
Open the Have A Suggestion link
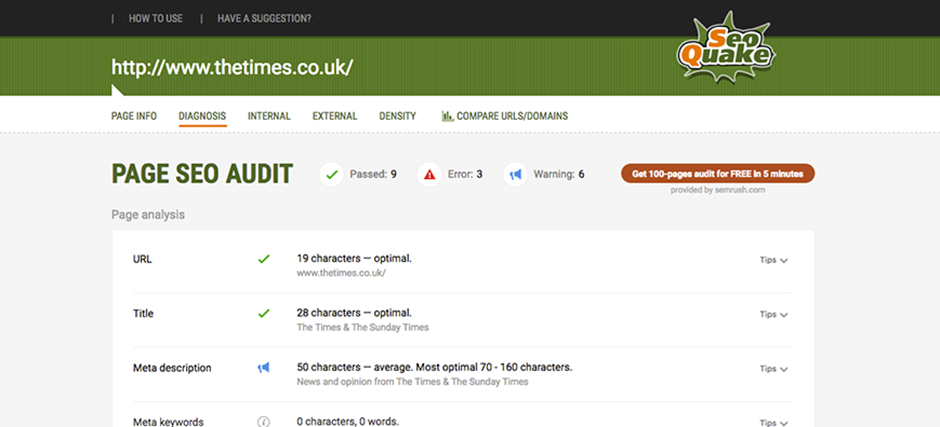pos(264,19)
